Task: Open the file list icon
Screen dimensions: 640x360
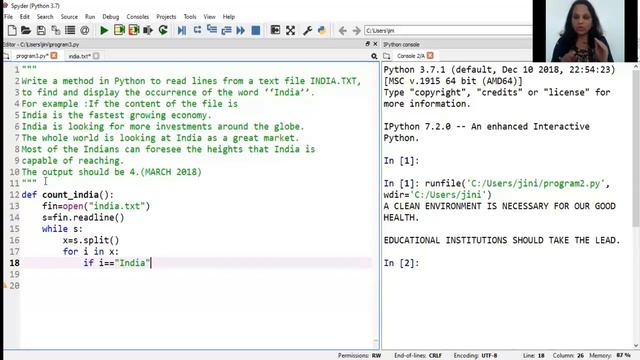Action: (x=70, y=30)
